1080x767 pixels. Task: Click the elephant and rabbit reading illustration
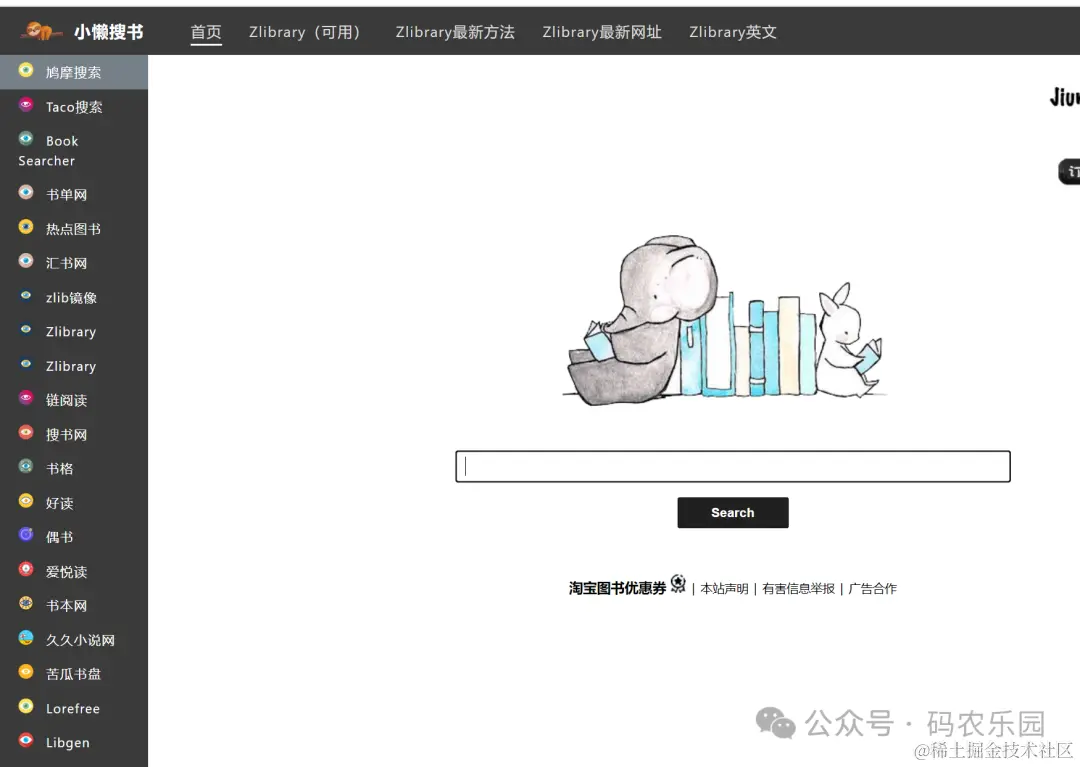723,320
